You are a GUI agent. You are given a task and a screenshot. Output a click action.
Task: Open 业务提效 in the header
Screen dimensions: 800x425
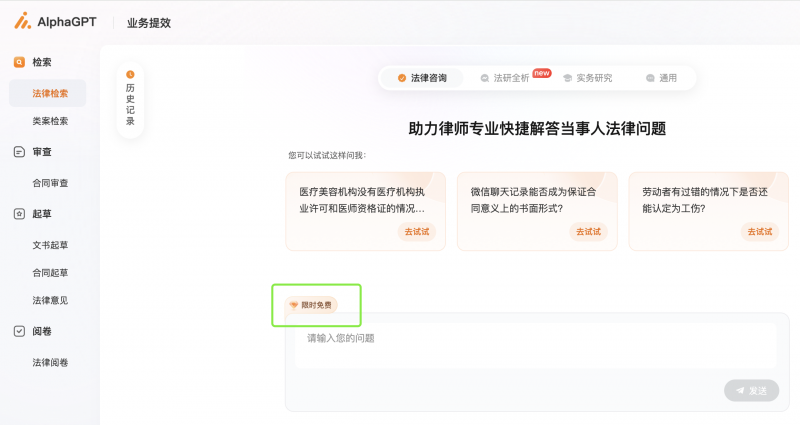(149, 23)
